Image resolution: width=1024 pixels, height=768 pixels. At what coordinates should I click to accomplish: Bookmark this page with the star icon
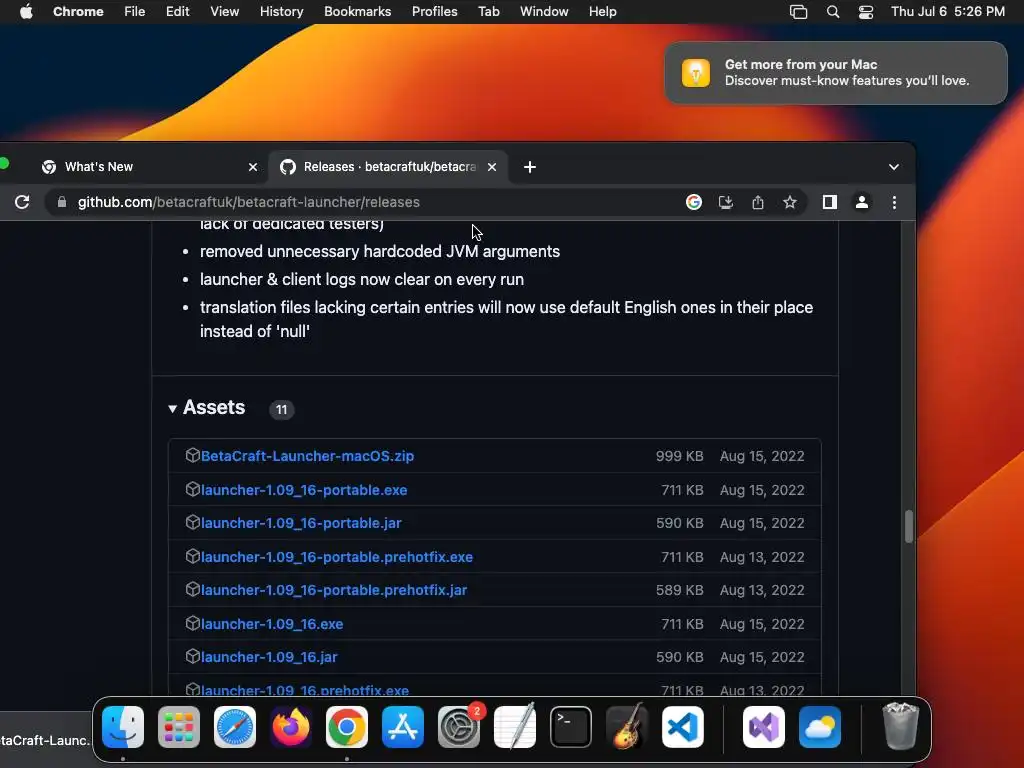pos(790,202)
